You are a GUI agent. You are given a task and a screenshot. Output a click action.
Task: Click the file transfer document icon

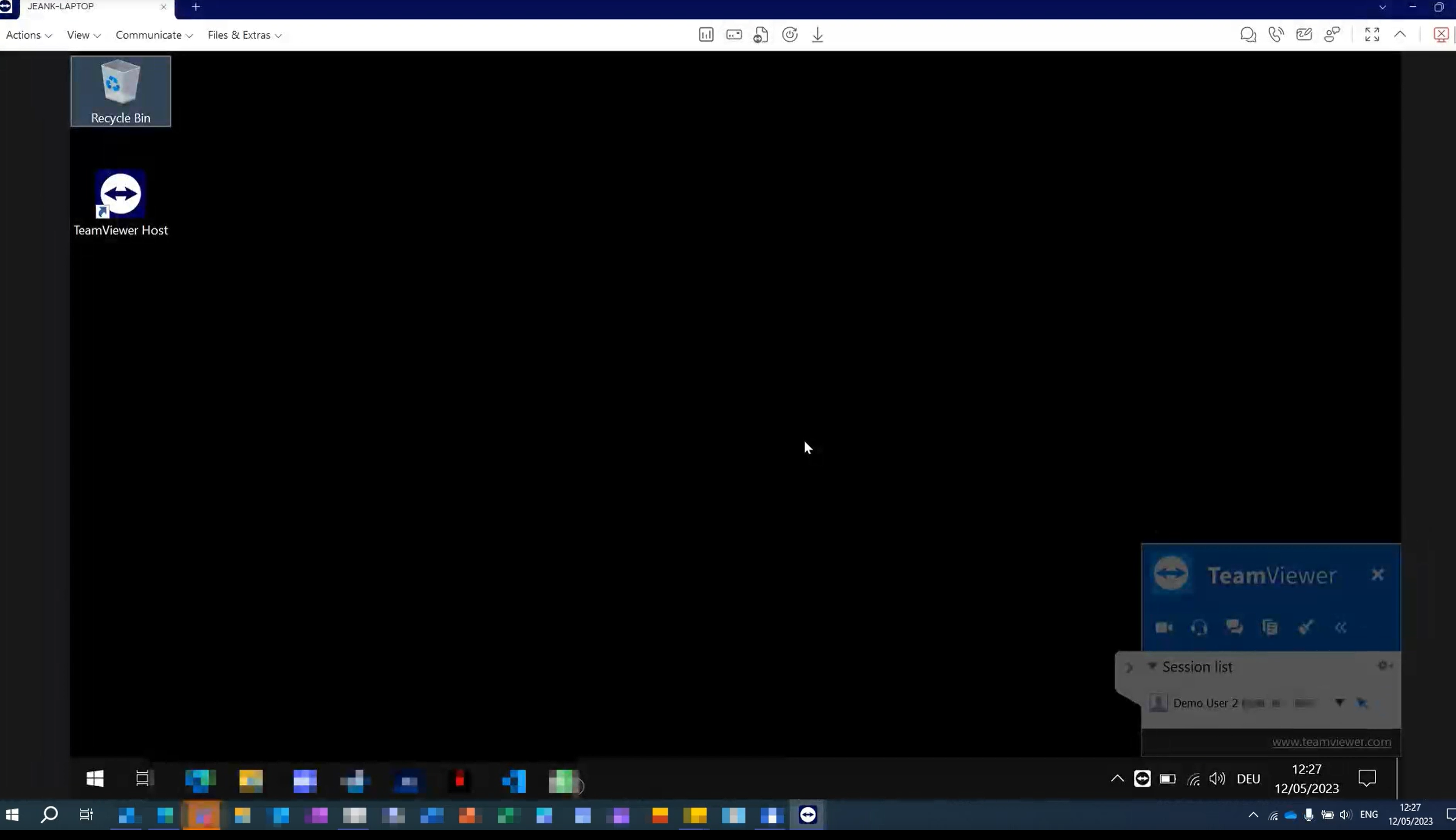click(761, 35)
